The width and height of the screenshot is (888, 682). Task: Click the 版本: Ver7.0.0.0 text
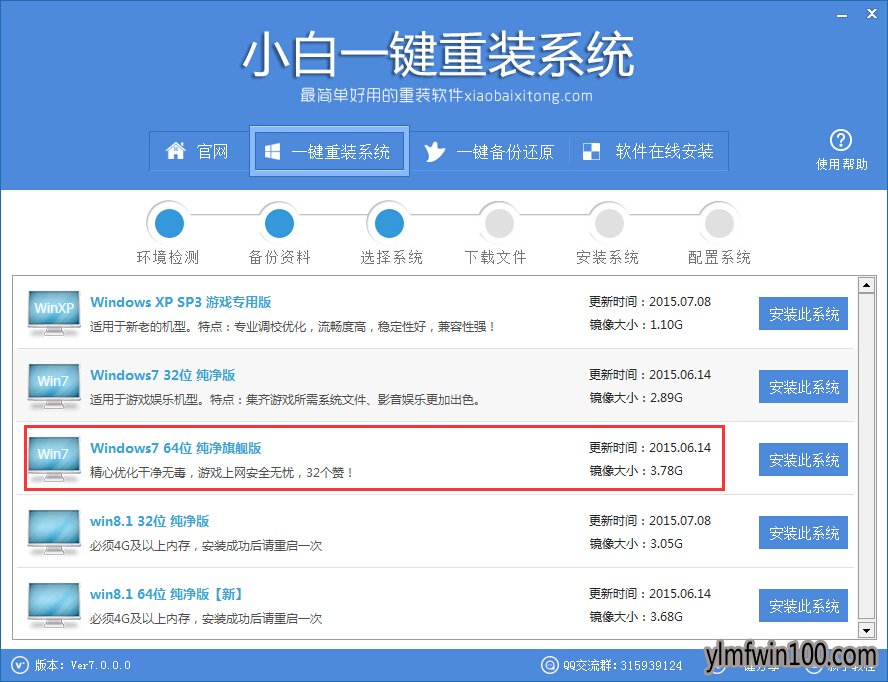coord(83,665)
